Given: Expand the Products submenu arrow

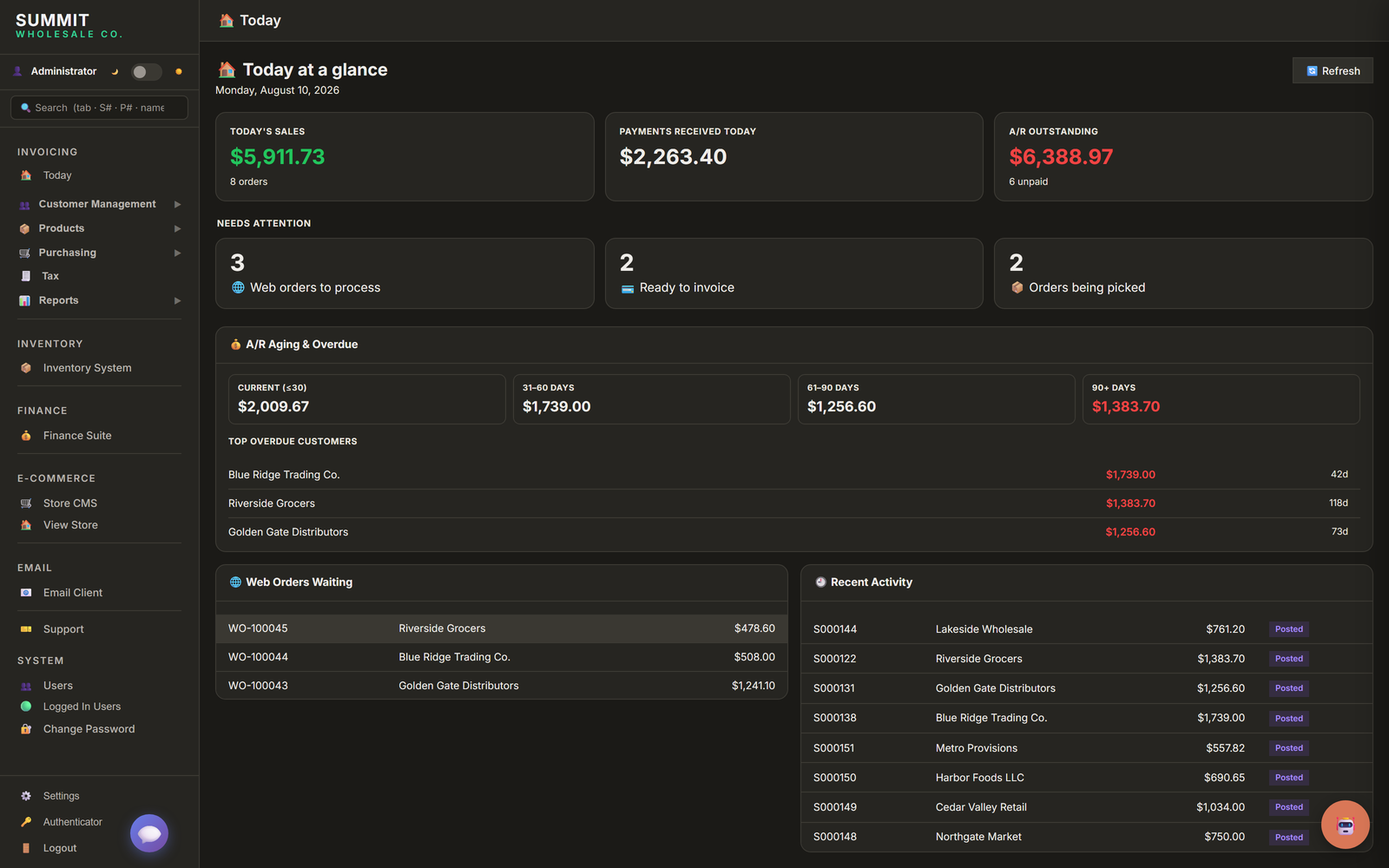Looking at the screenshot, I should [177, 229].
